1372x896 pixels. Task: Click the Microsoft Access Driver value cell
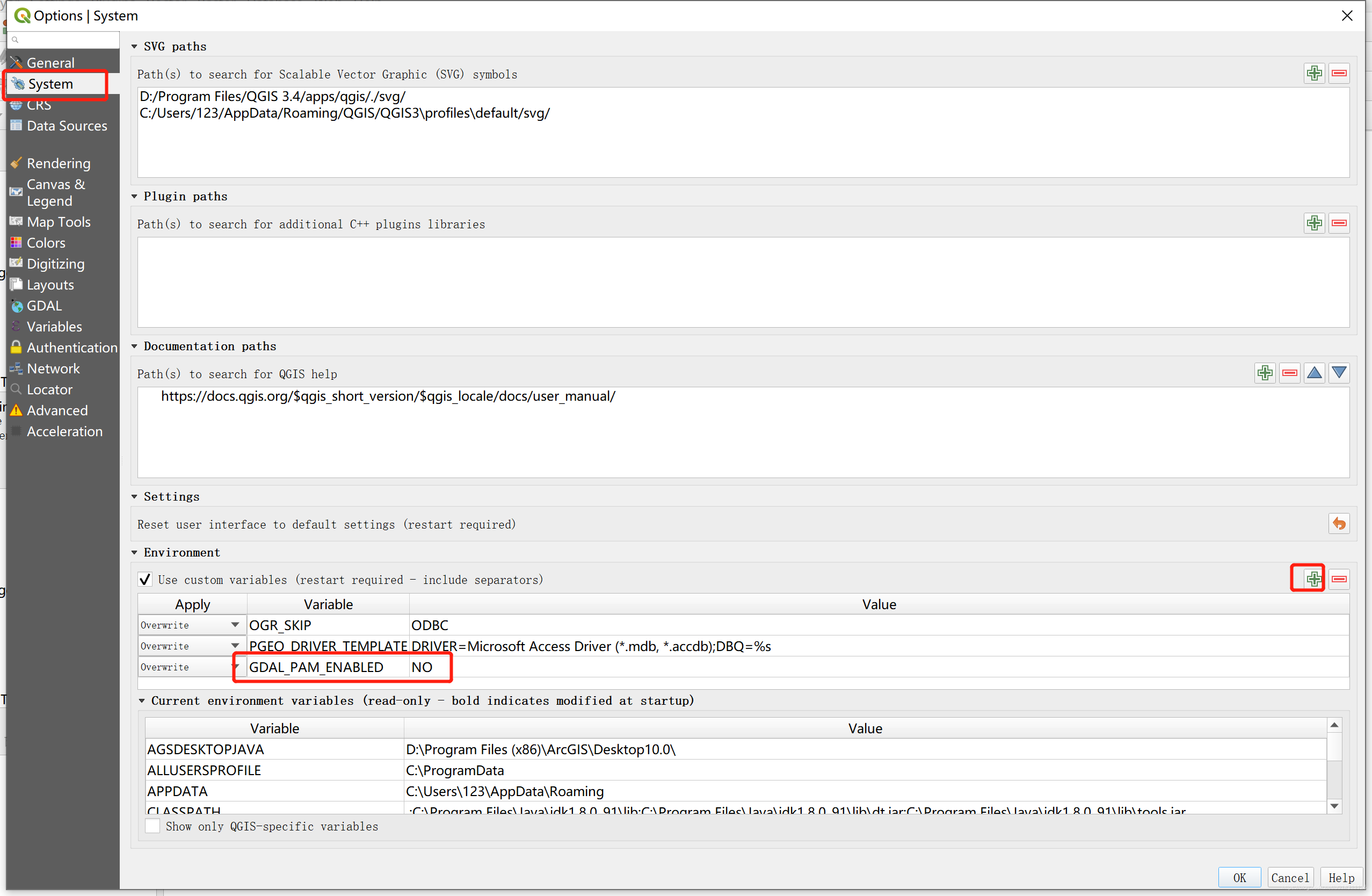pyautogui.click(x=879, y=646)
